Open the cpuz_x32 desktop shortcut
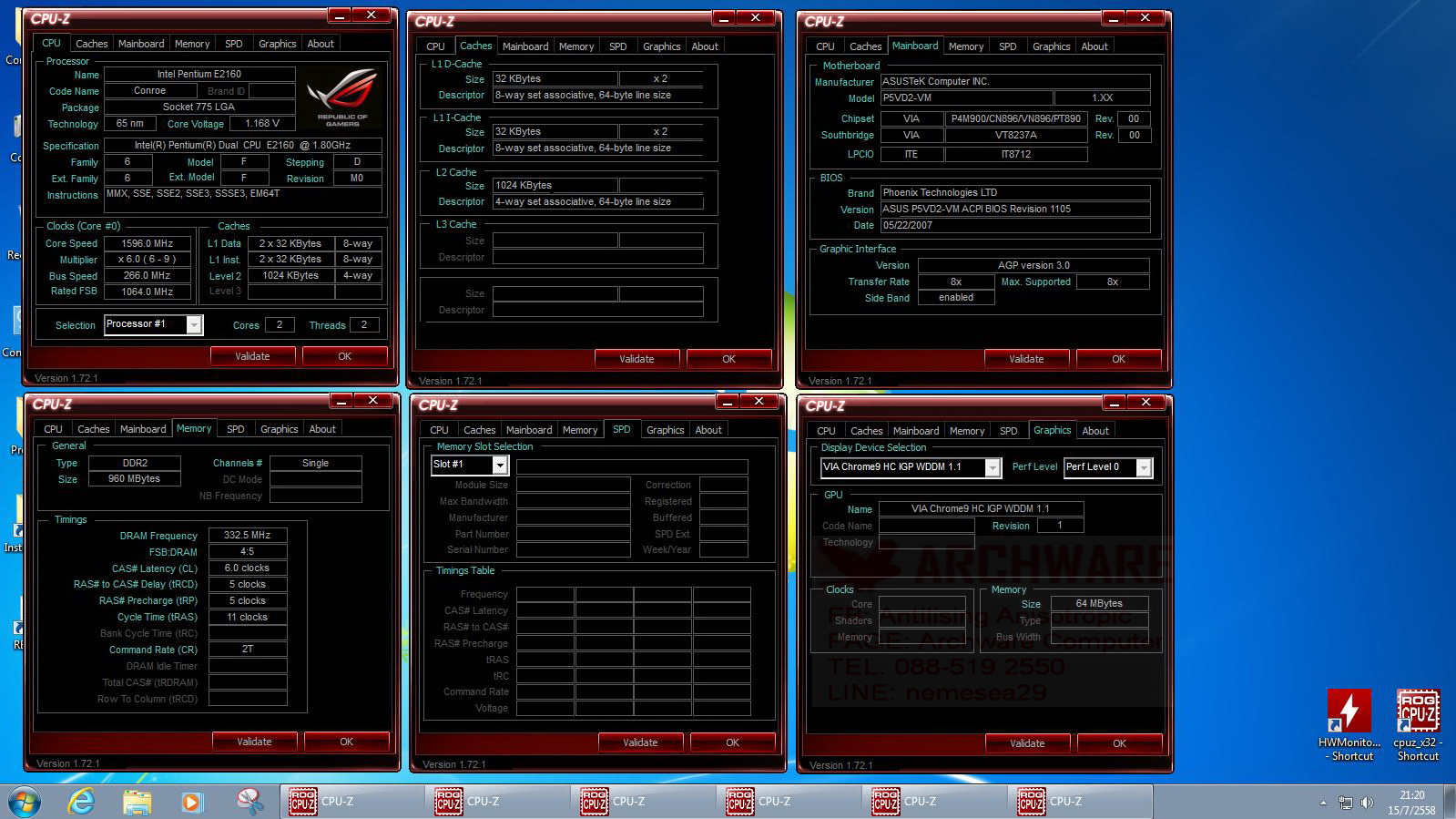The image size is (1456, 819). tap(1418, 723)
